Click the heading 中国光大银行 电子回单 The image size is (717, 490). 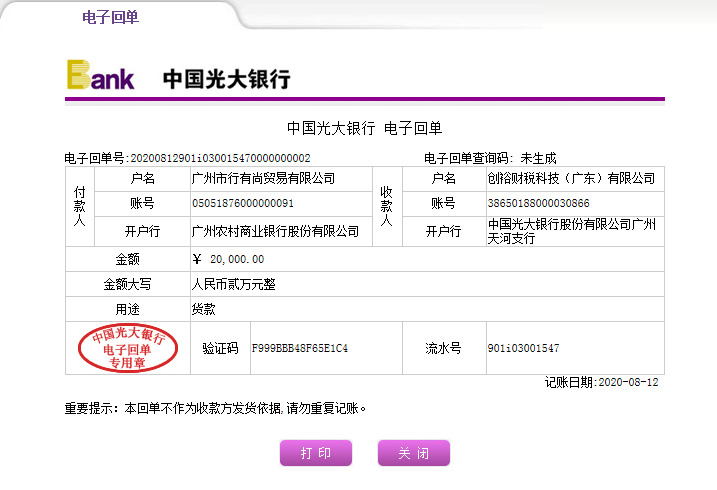click(x=364, y=128)
